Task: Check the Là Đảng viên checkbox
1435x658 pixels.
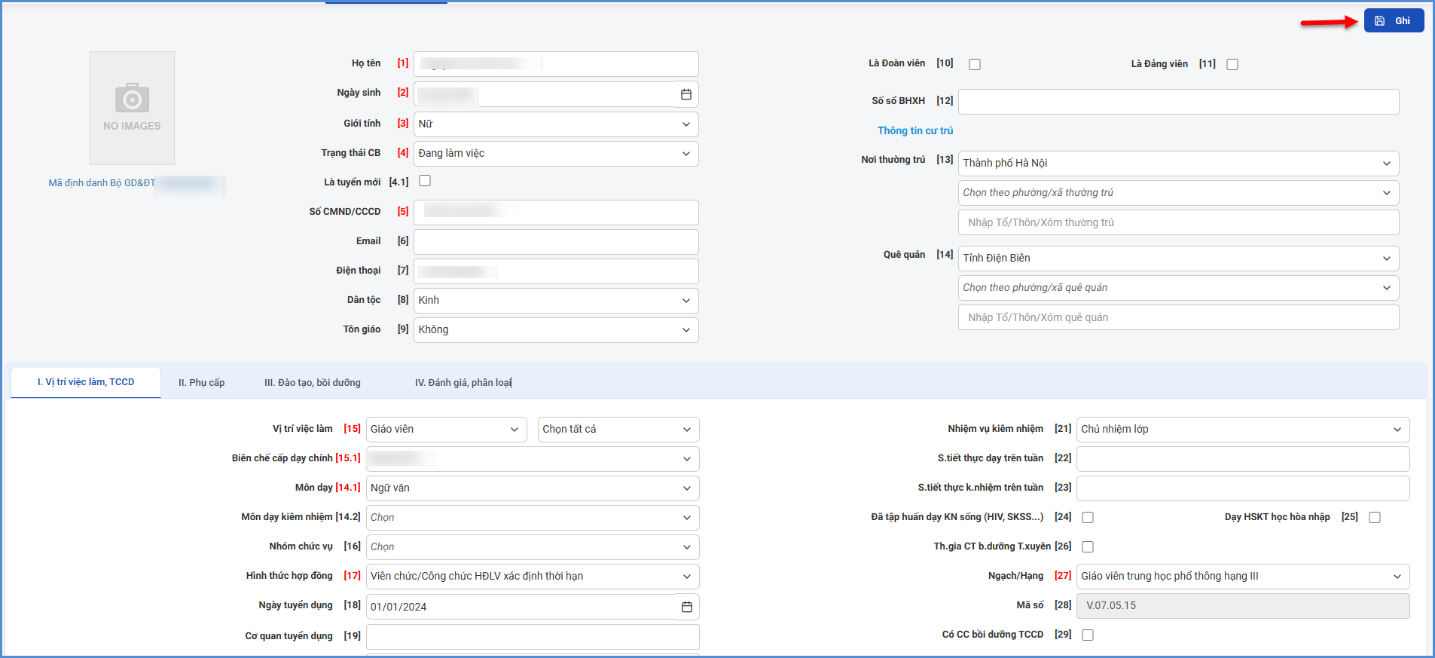Action: point(1233,65)
